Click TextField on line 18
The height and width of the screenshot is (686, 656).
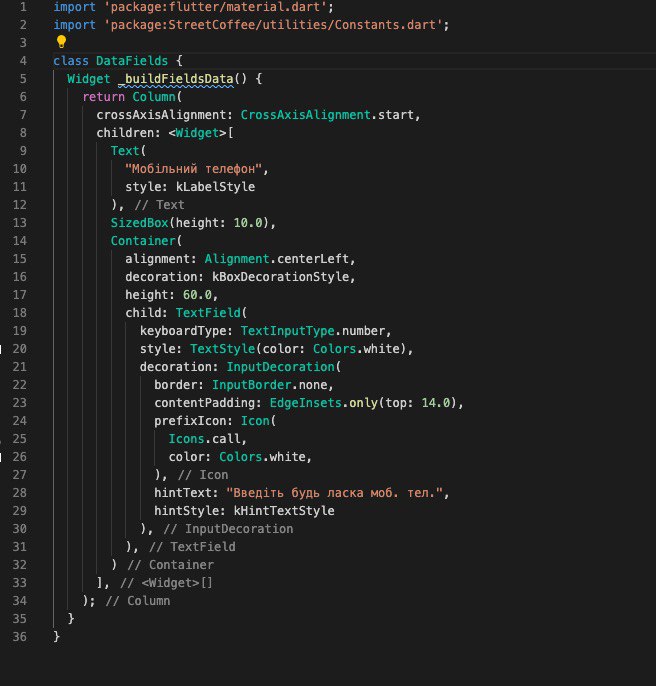(x=208, y=313)
